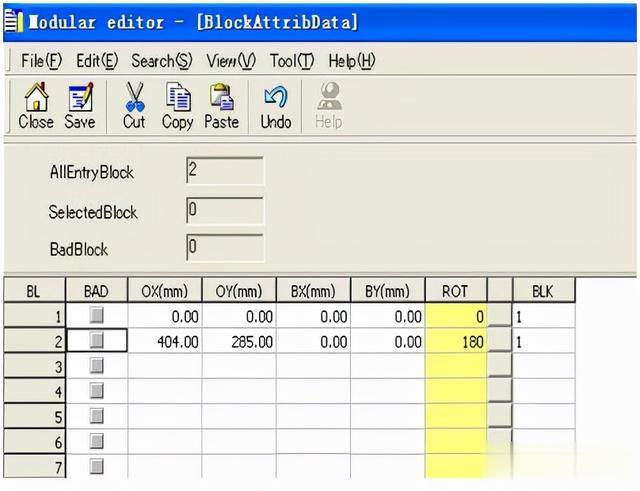Viewport: 640px width, 491px height.
Task: Select OY cell 0.00 in row 1
Action: 239,315
